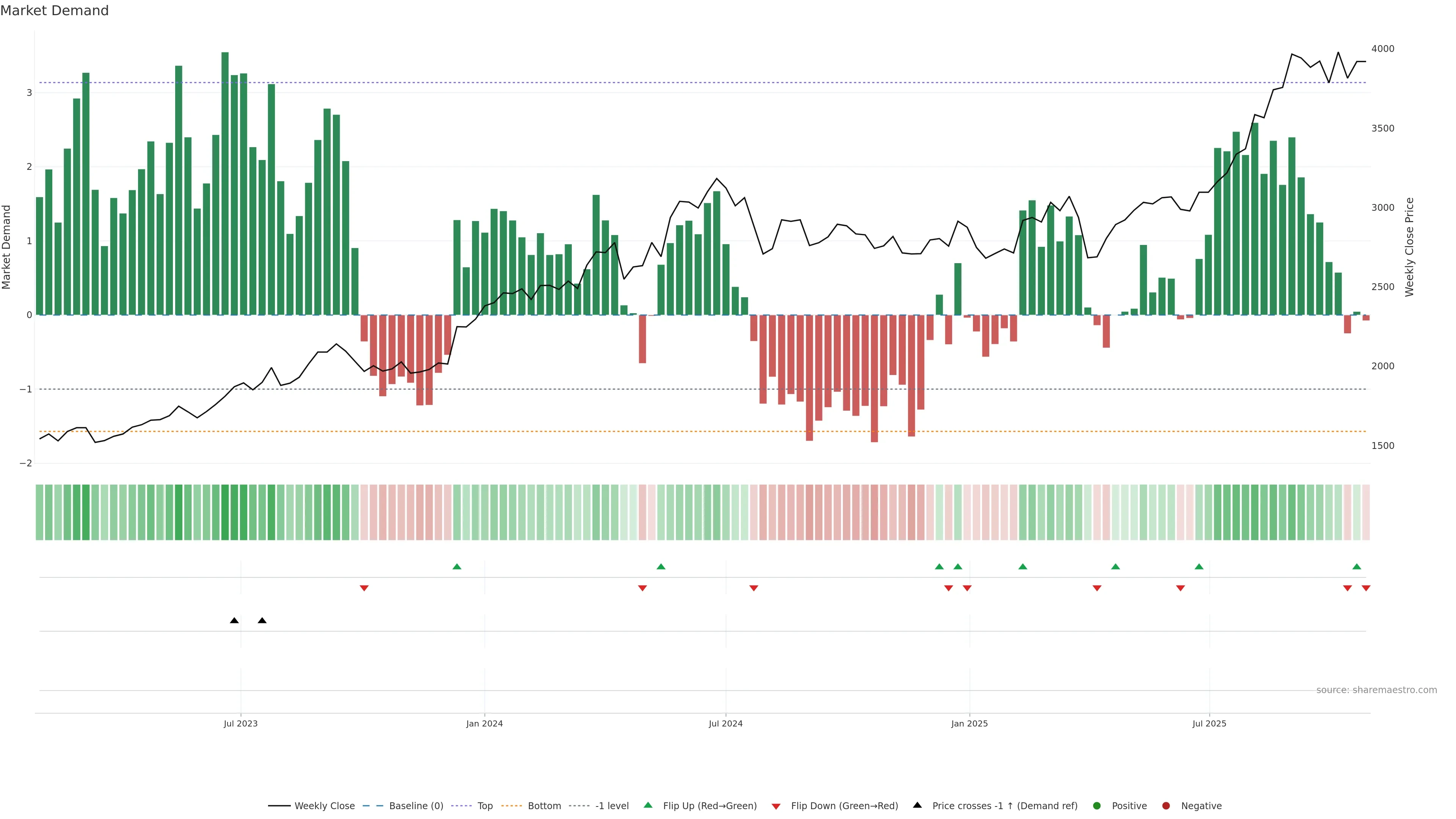Click the Jul 2025 x-axis label
The height and width of the screenshot is (819, 1456).
pyautogui.click(x=1209, y=723)
